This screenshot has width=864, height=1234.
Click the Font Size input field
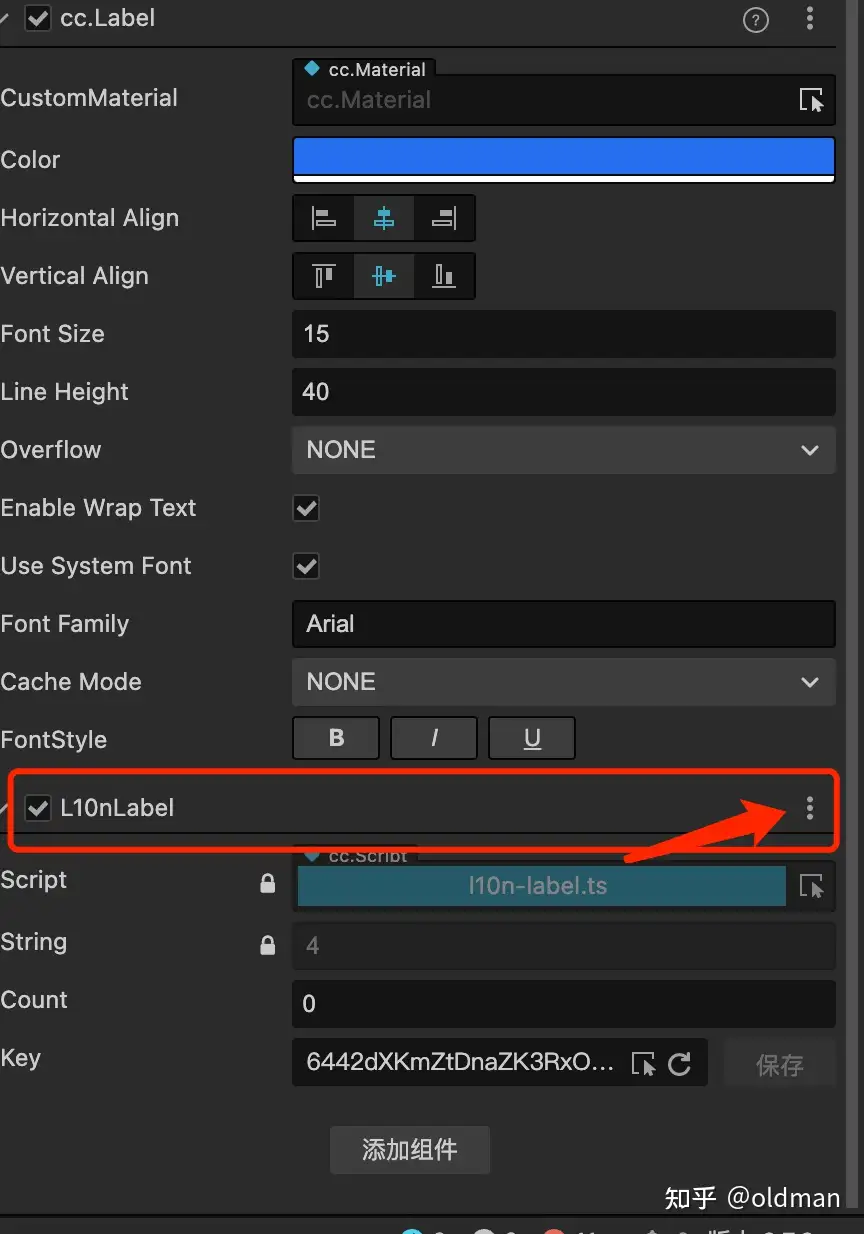pyautogui.click(x=563, y=334)
